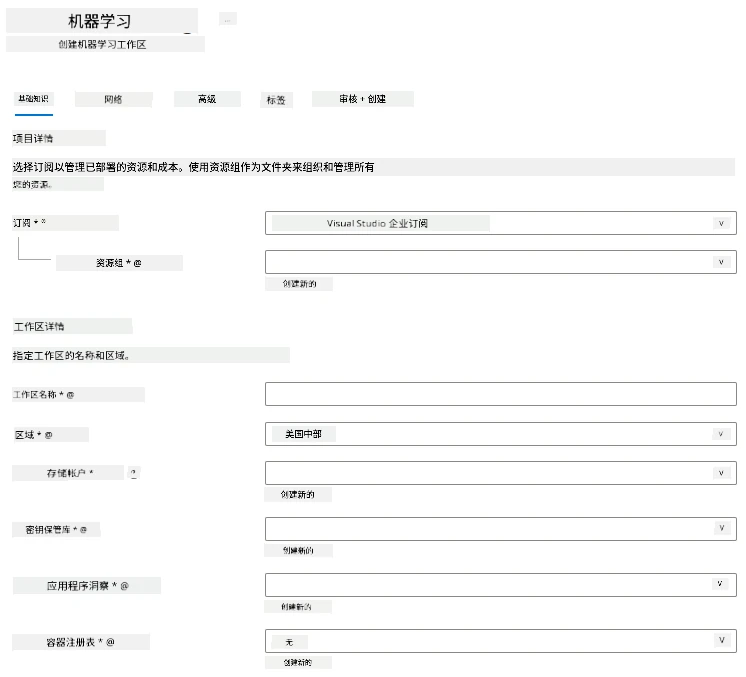
Task: Click the 工作区详情 section heading
Action: [x=39, y=326]
